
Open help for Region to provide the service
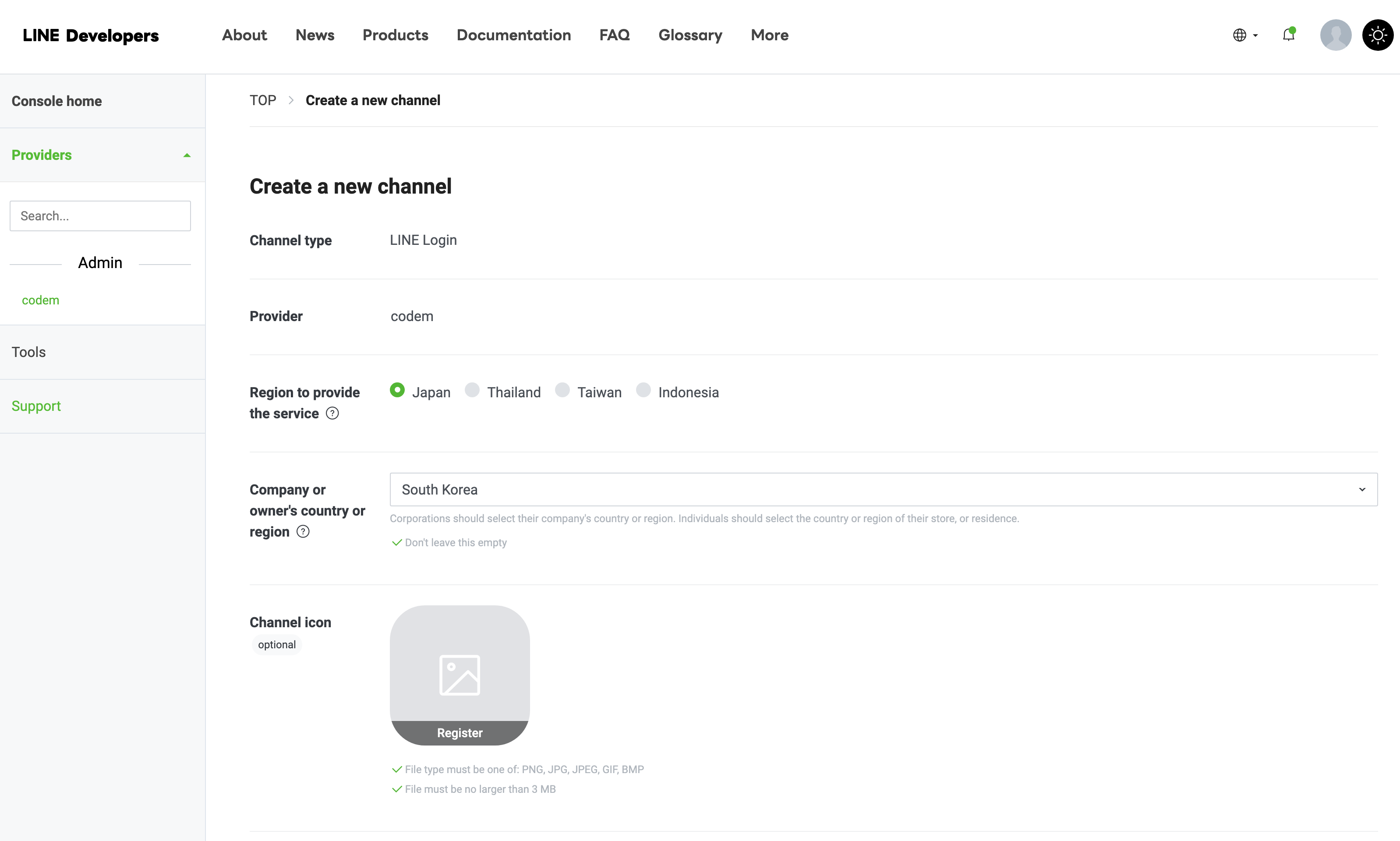332,413
